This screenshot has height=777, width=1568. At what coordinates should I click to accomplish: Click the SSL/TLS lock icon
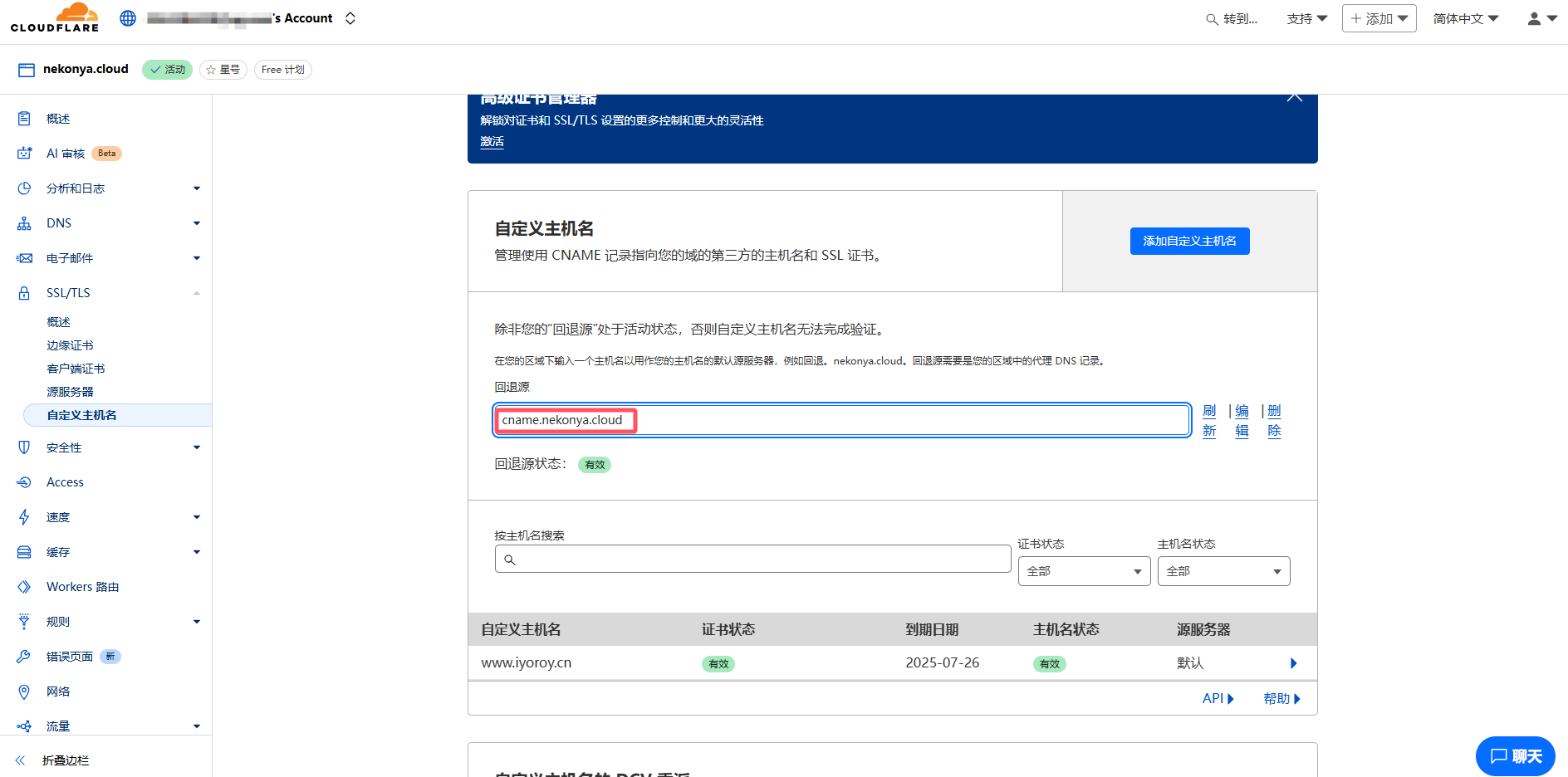(24, 293)
